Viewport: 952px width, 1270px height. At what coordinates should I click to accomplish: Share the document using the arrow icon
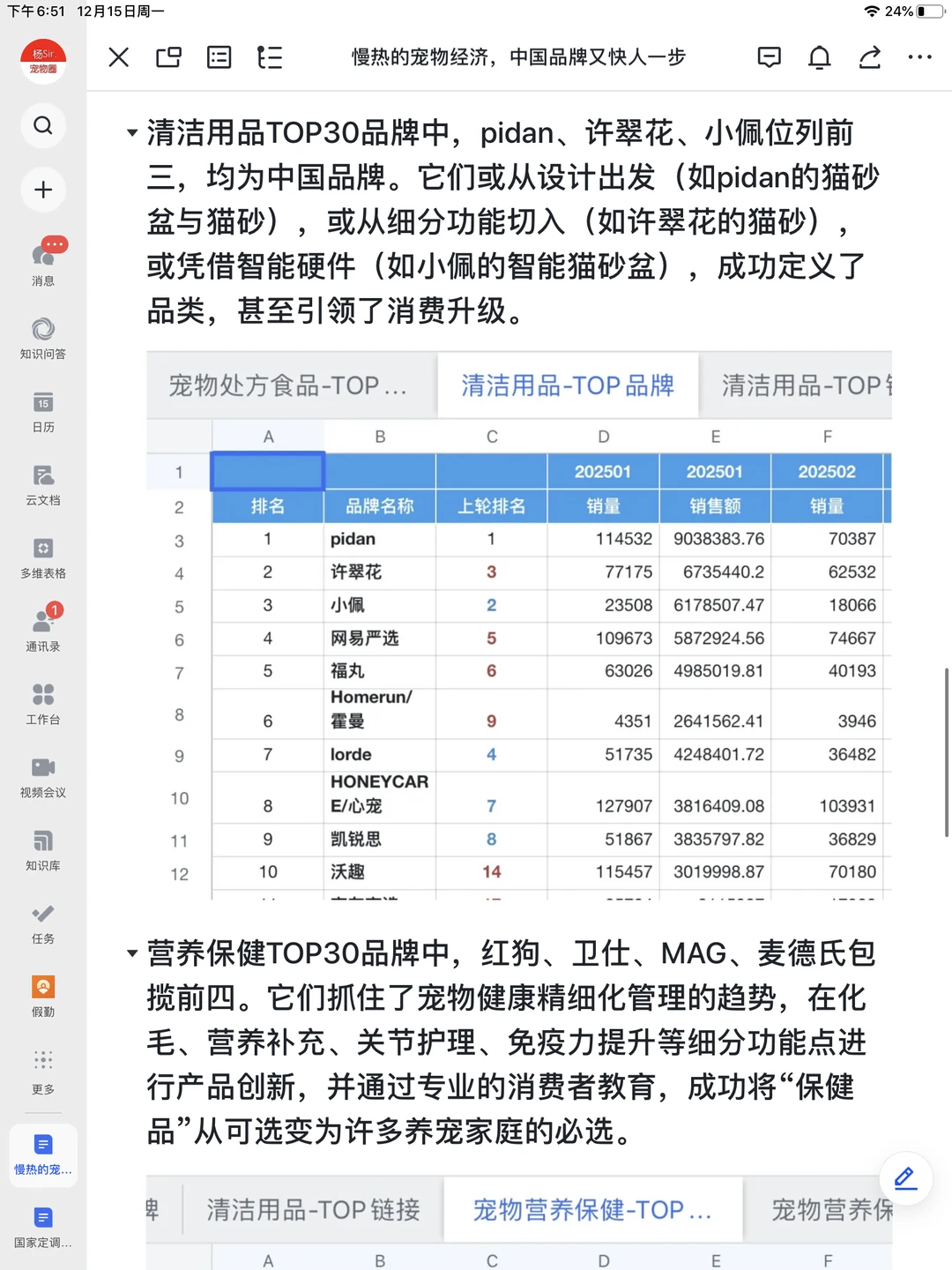click(869, 57)
